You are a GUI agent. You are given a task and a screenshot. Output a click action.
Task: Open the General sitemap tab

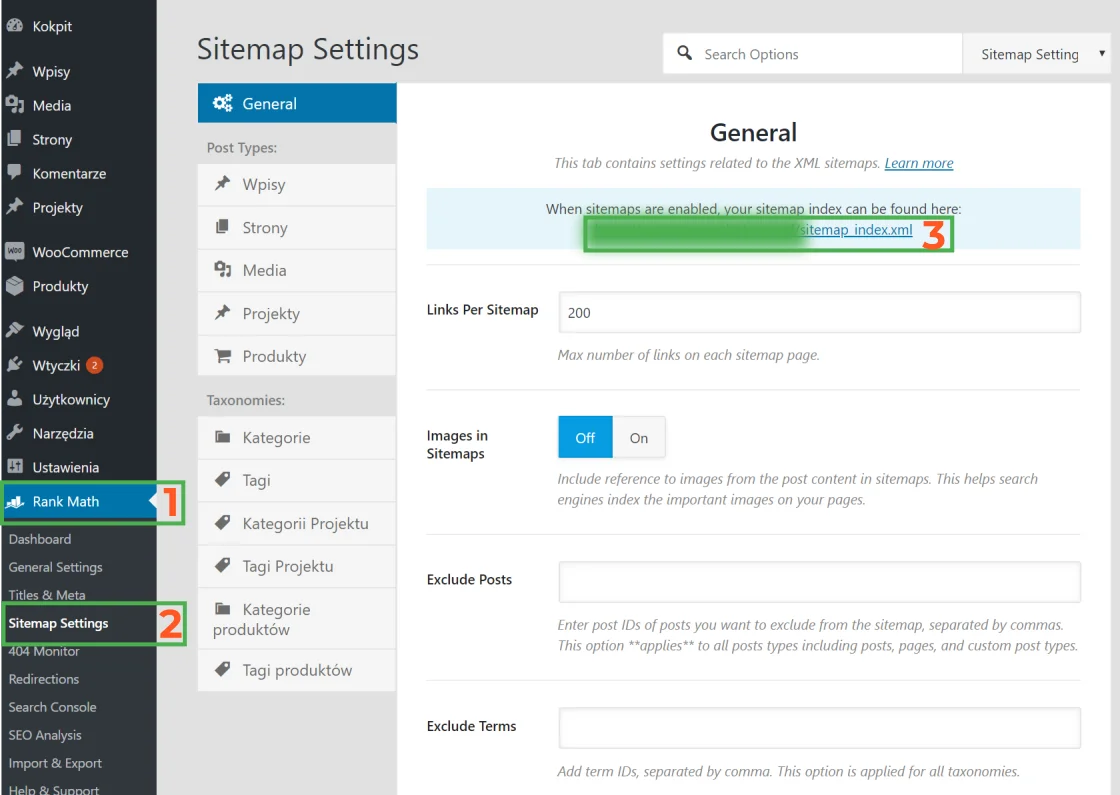click(x=297, y=103)
